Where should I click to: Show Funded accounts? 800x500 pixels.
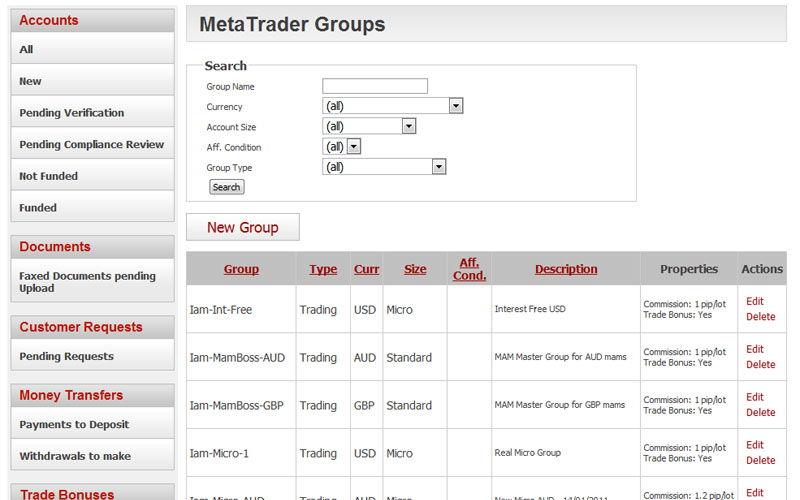92,207
